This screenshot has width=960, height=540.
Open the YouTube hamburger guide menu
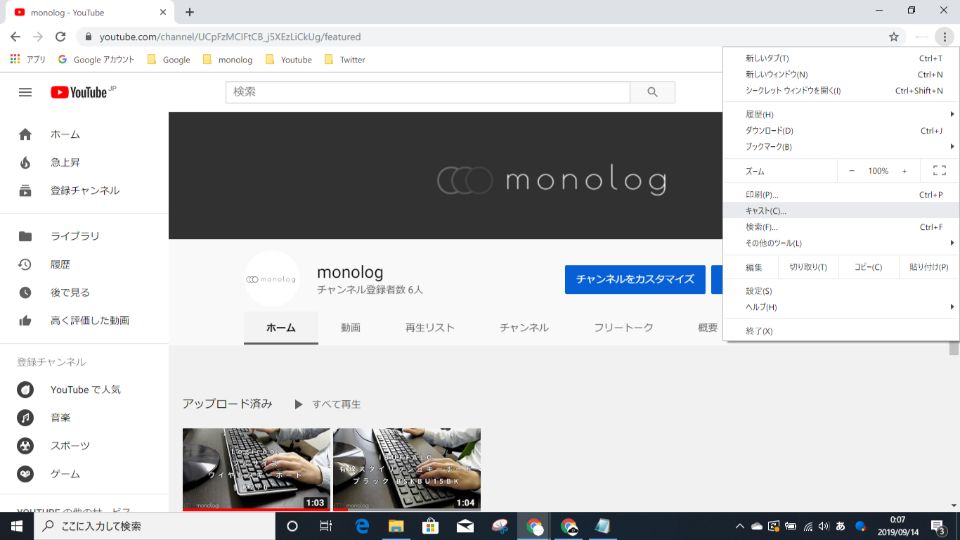click(25, 92)
